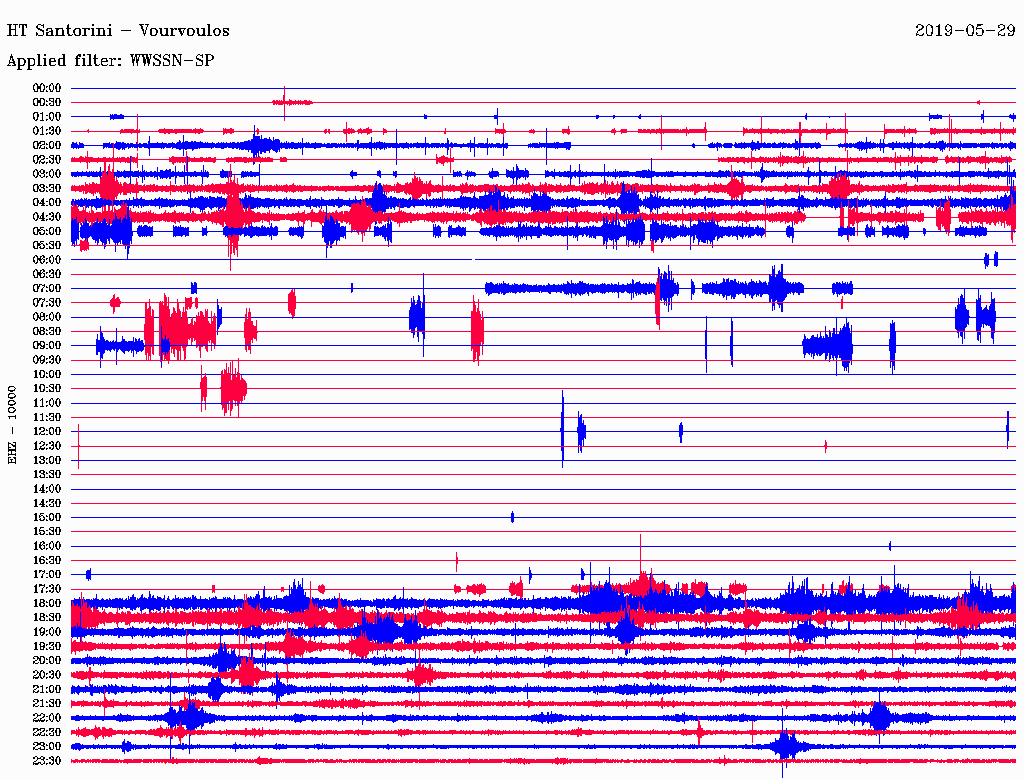
Task: Select the 01:00 time label
Action: [47, 117]
